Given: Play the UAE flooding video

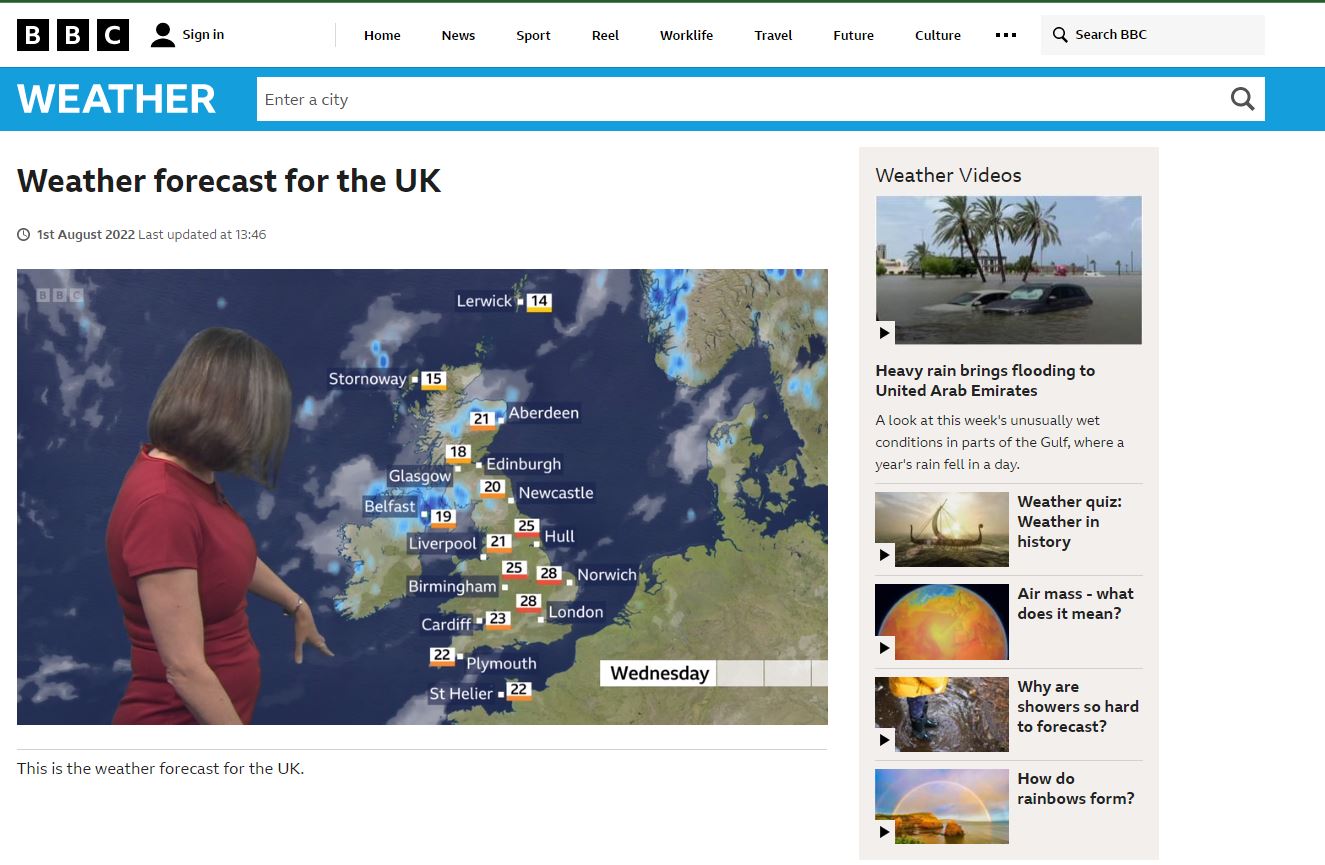Looking at the screenshot, I should click(1008, 270).
